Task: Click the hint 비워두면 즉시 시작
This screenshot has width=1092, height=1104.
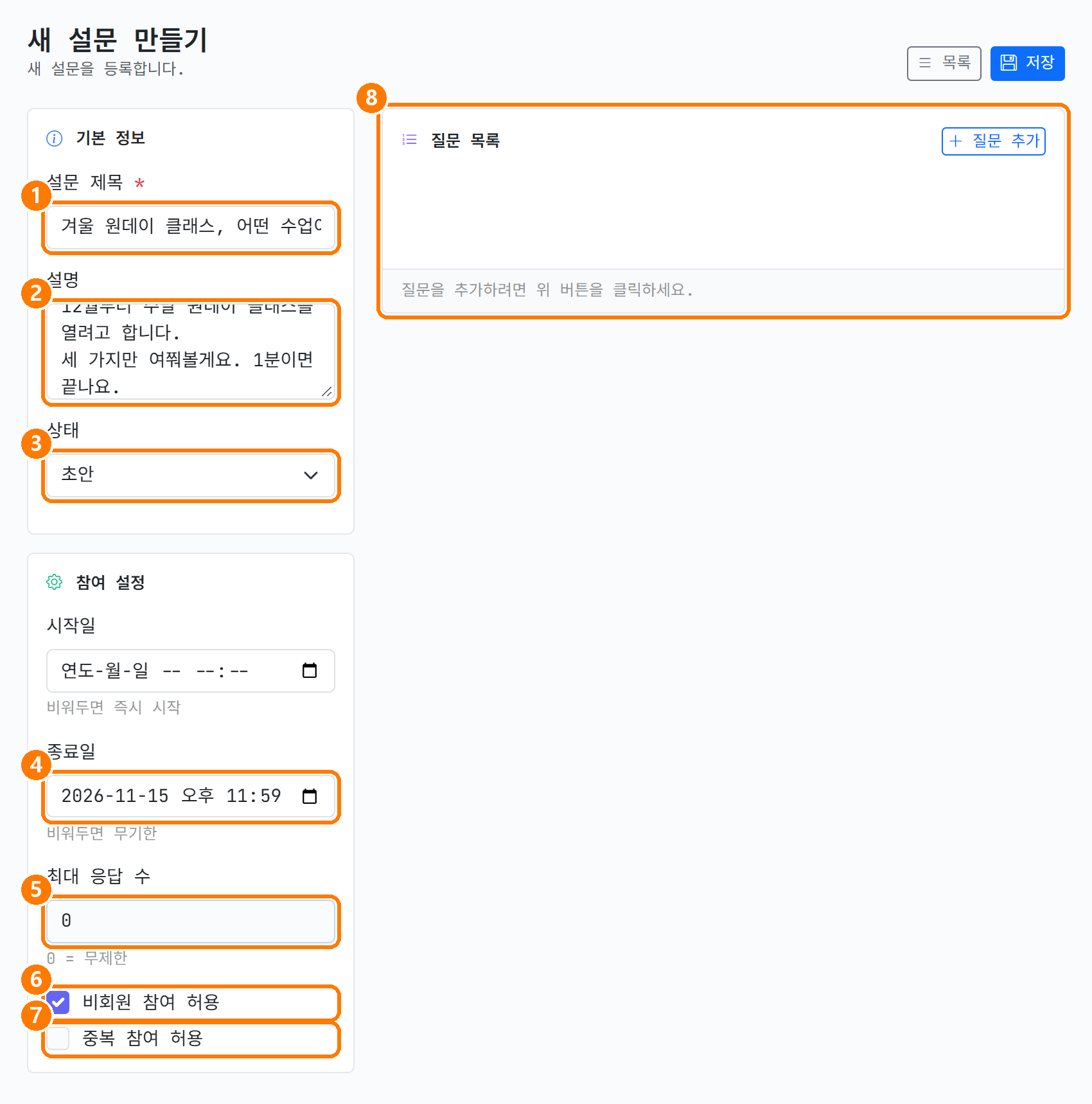Action: coord(114,708)
